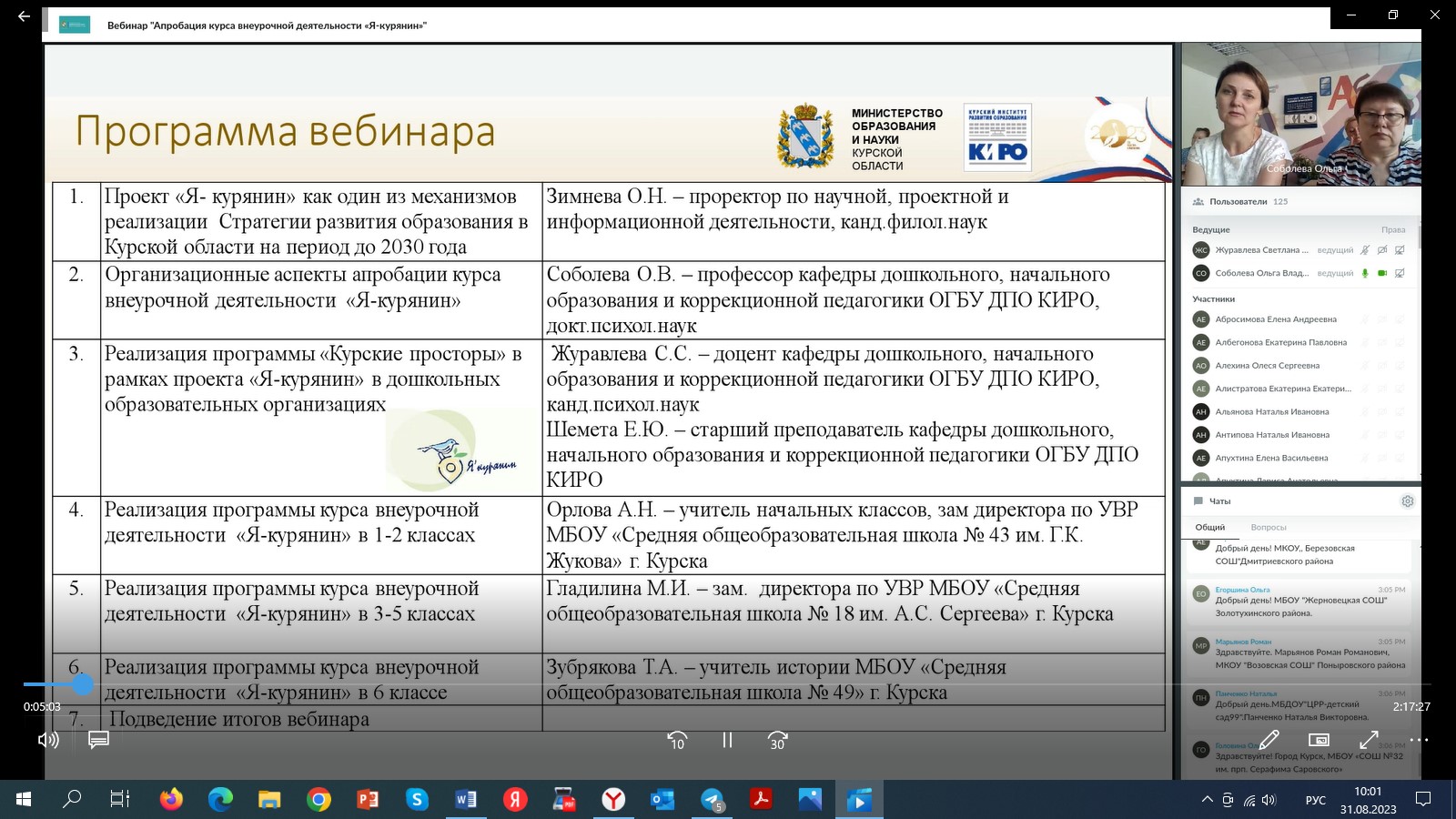Open the Windows notification center
Screen dimensions: 1456x819
[x=1423, y=799]
